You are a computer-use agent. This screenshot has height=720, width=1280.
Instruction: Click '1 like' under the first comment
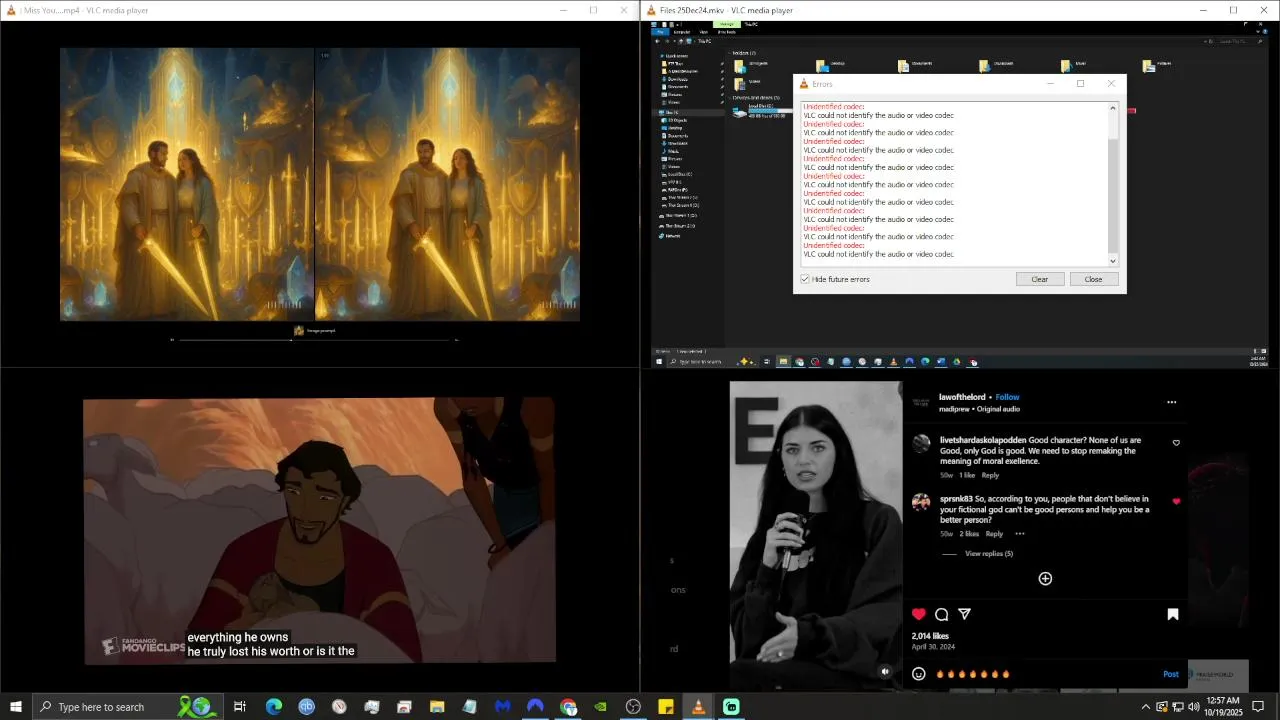pos(967,475)
